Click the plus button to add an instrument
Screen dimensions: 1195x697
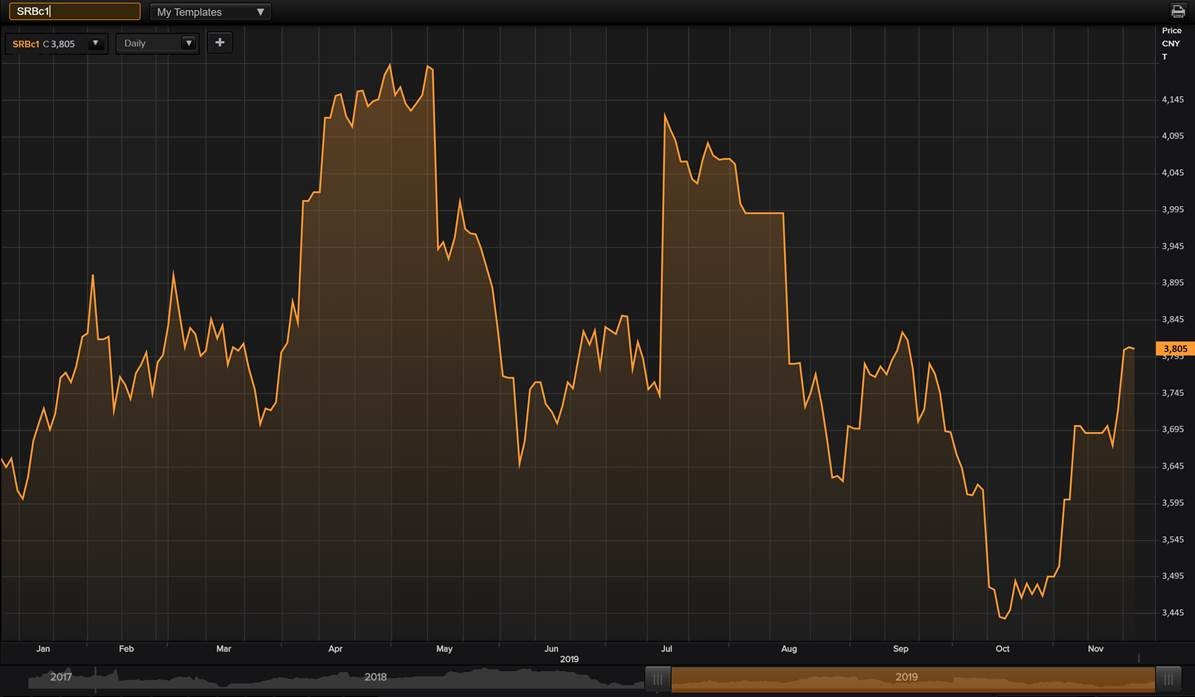(219, 43)
